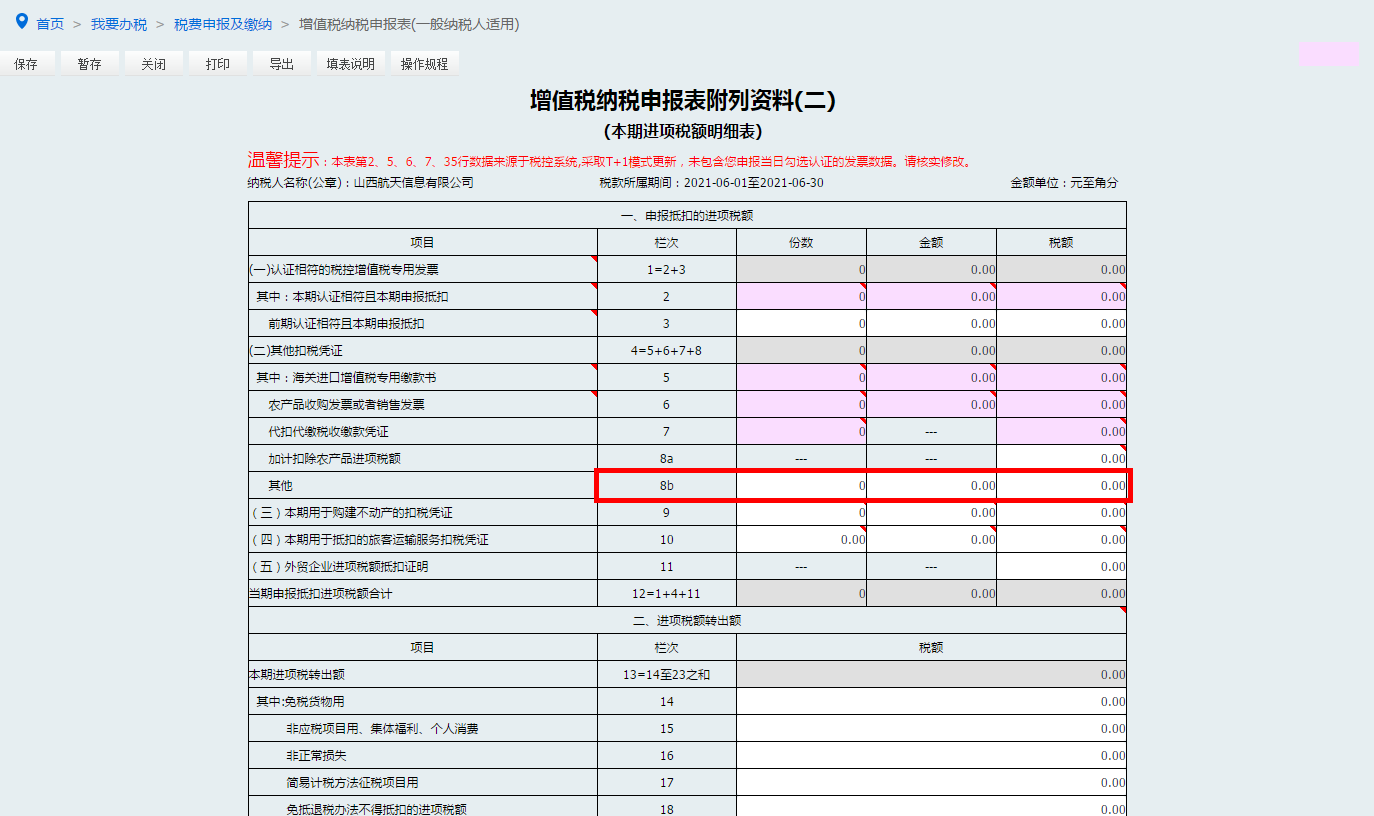Edit row 3 税额 field
Image resolution: width=1374 pixels, height=816 pixels.
tap(1062, 324)
